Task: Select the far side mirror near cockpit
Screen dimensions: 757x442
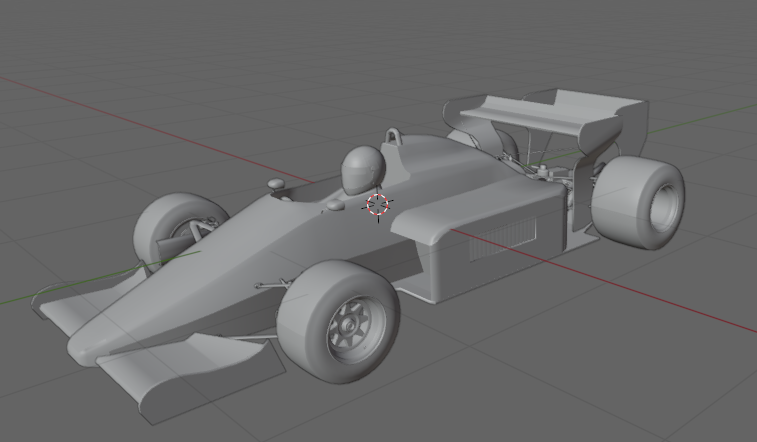Action: pyautogui.click(x=276, y=184)
